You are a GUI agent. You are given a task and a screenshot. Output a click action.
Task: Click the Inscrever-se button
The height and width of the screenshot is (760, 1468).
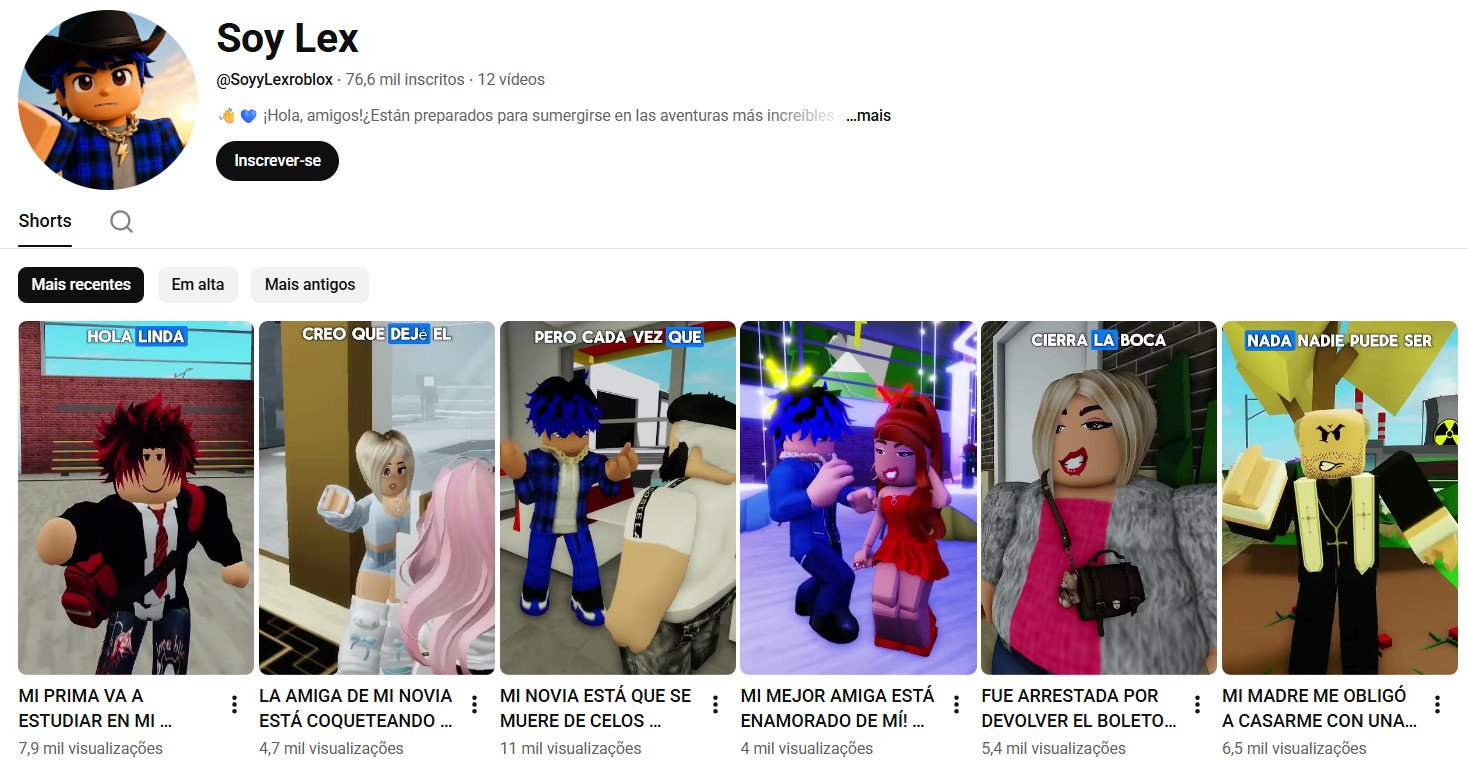pyautogui.click(x=277, y=160)
